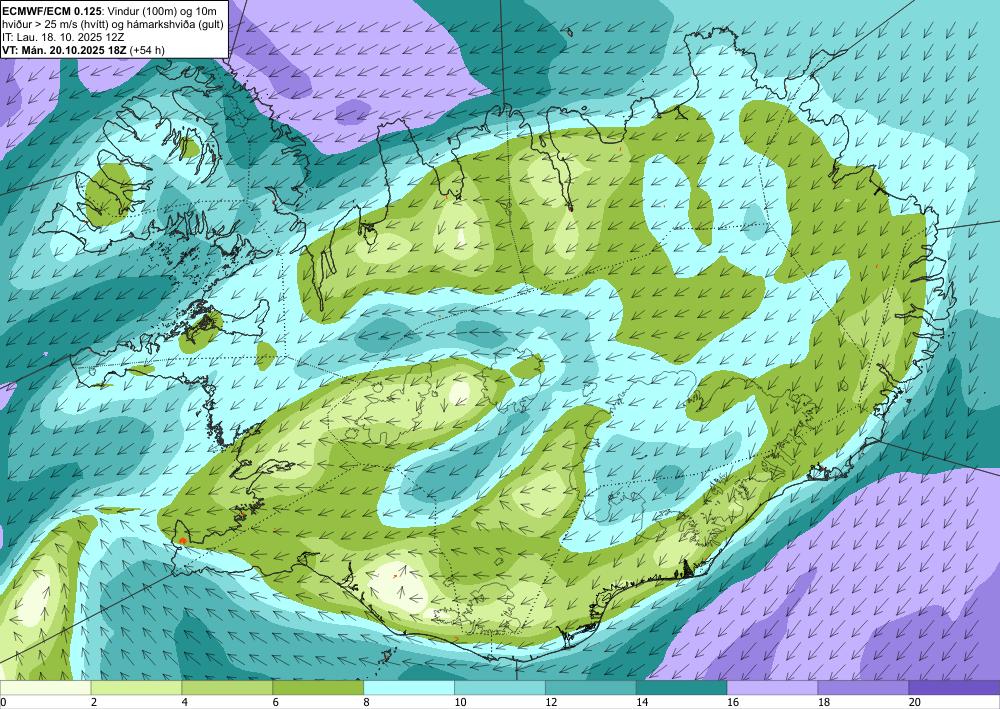Viewport: 1000px width, 709px height.
Task: Click the legend label '12'
Action: tap(551, 702)
